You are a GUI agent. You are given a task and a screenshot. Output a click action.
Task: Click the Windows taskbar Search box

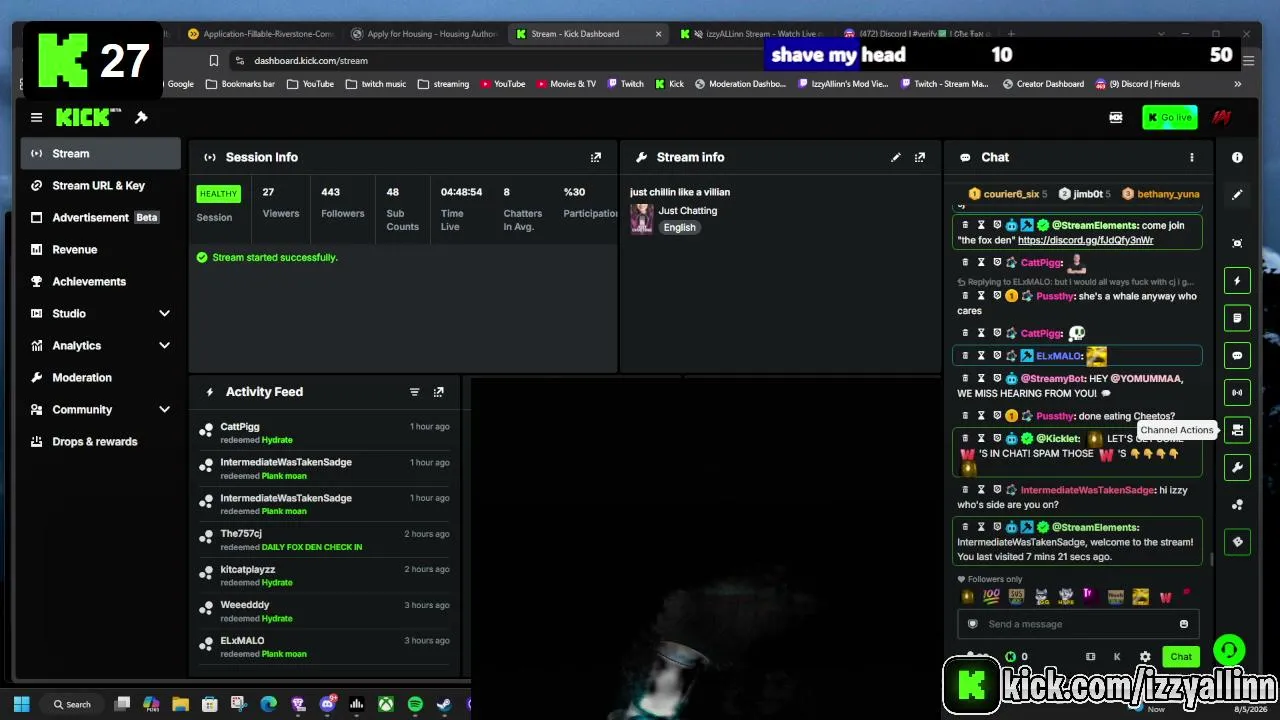click(x=73, y=704)
